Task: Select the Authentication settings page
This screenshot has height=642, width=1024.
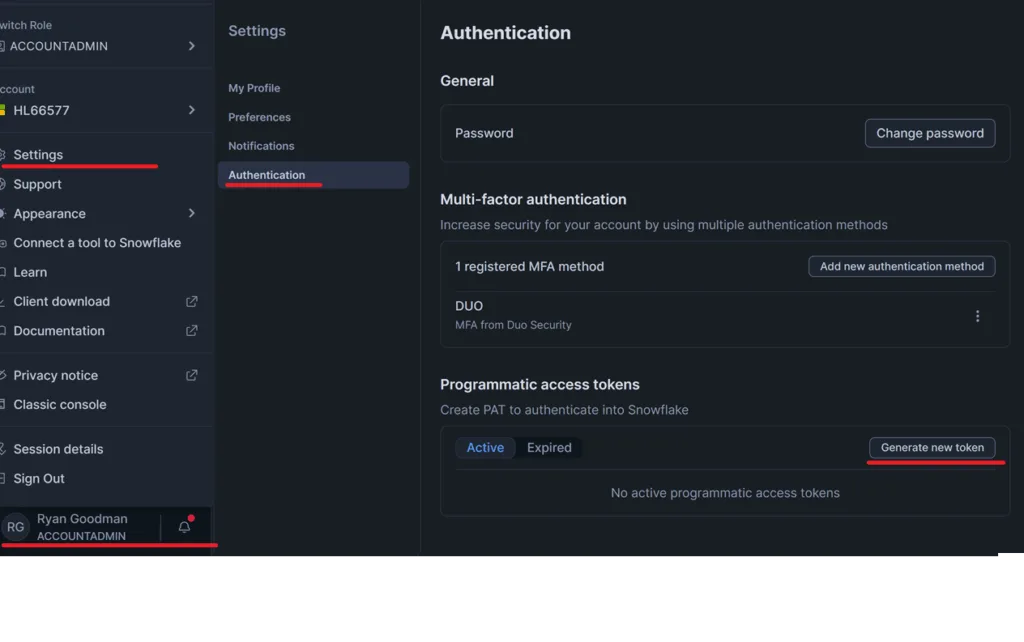Action: [313, 175]
